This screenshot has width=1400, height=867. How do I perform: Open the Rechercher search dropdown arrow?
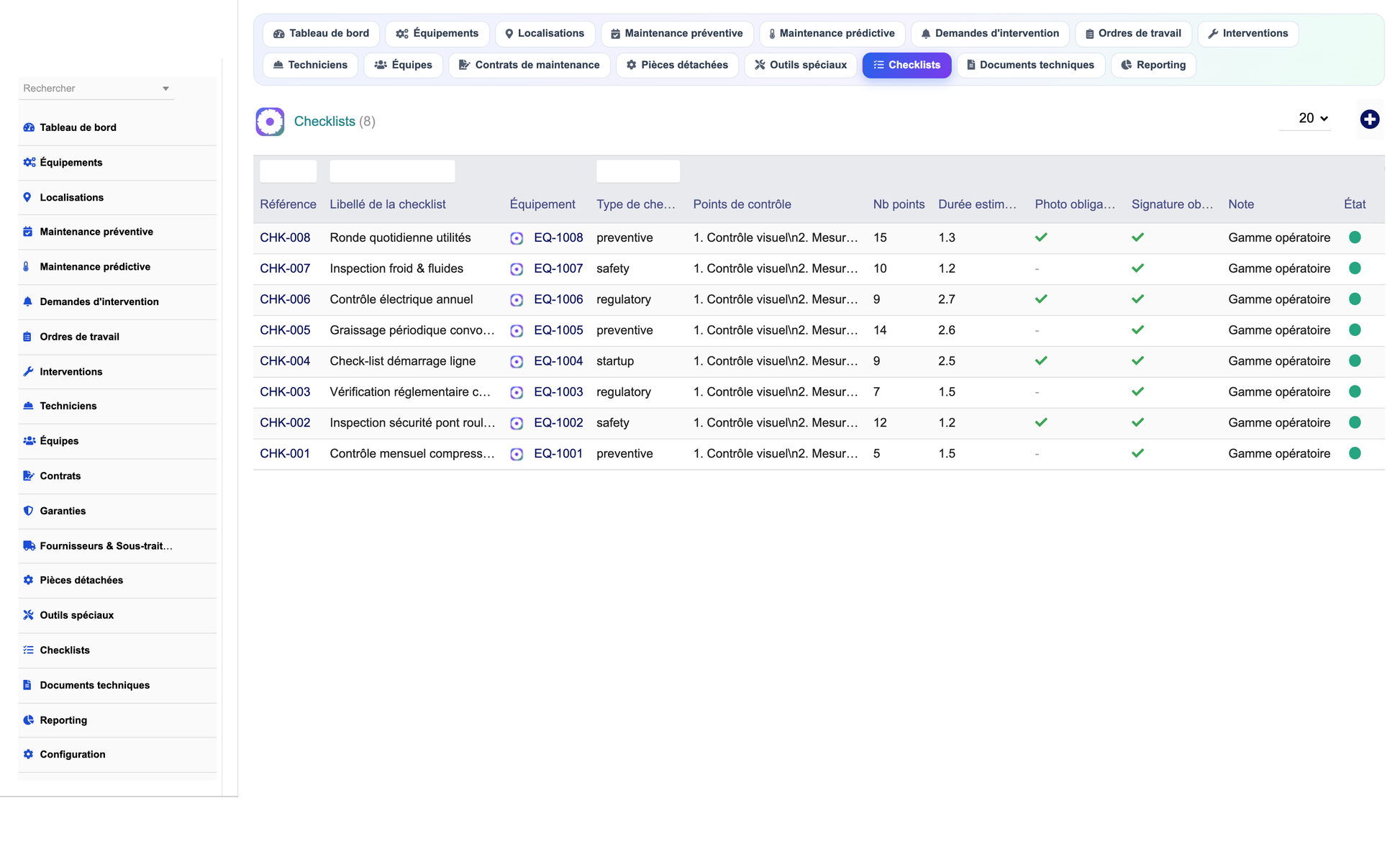(x=165, y=88)
